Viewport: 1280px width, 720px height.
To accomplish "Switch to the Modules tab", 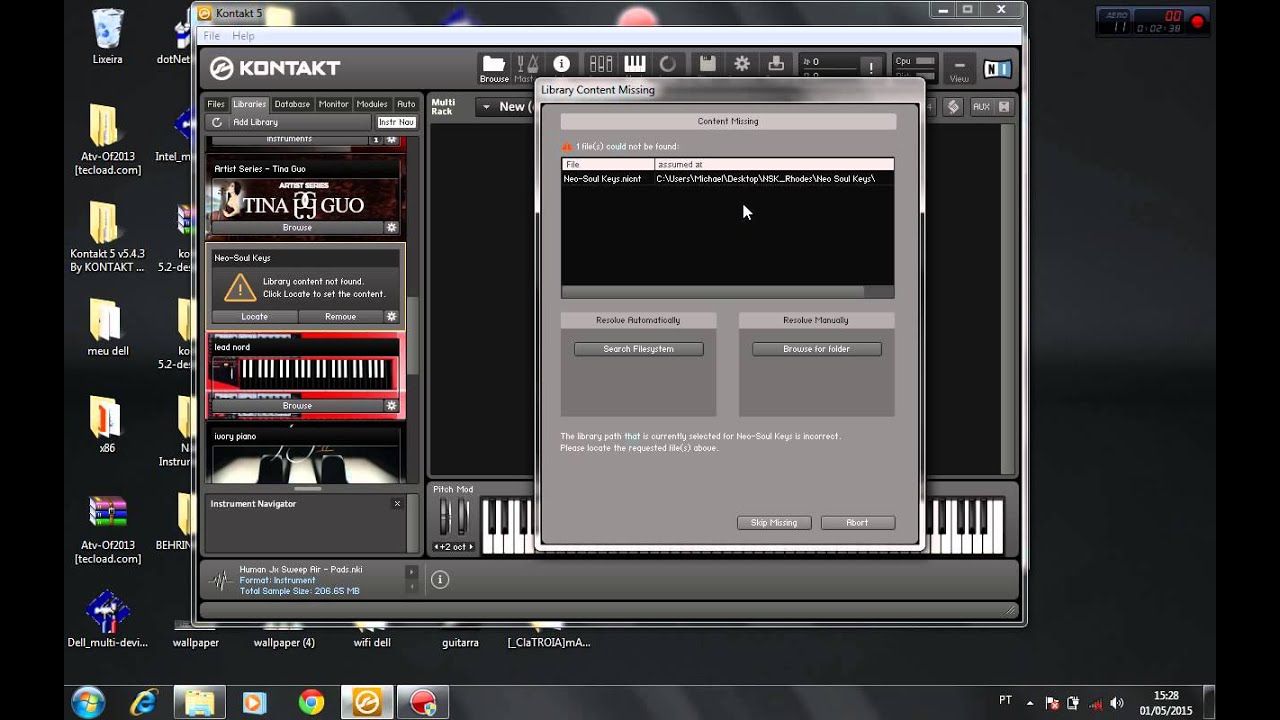I will (372, 104).
